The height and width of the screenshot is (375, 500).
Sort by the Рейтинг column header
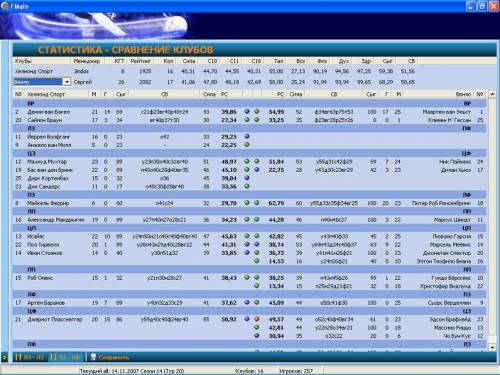point(141,61)
